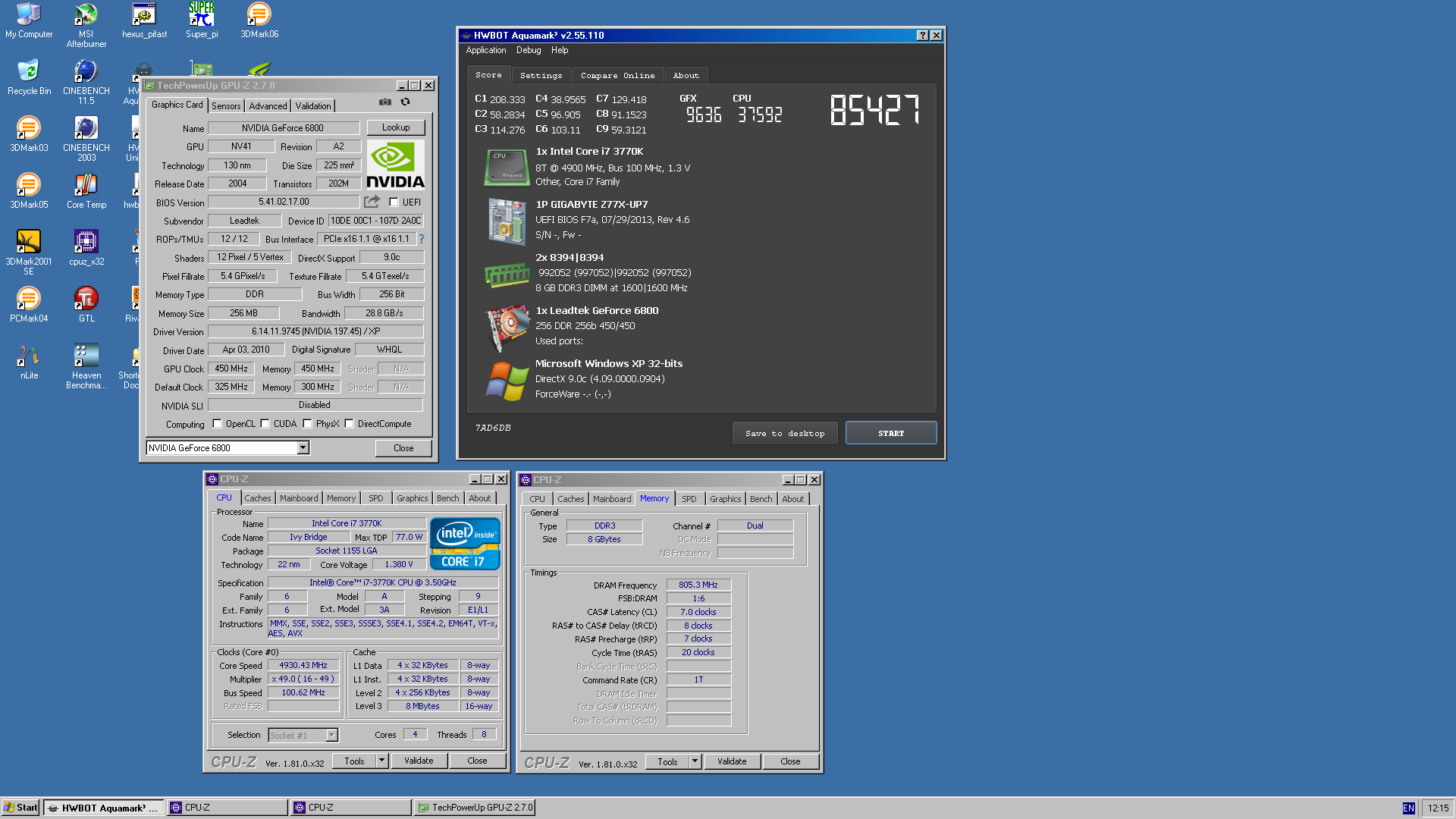Viewport: 1456px width, 819px height.
Task: Toggle the OpenCL checkbox in GPU-Z
Action: coord(217,424)
